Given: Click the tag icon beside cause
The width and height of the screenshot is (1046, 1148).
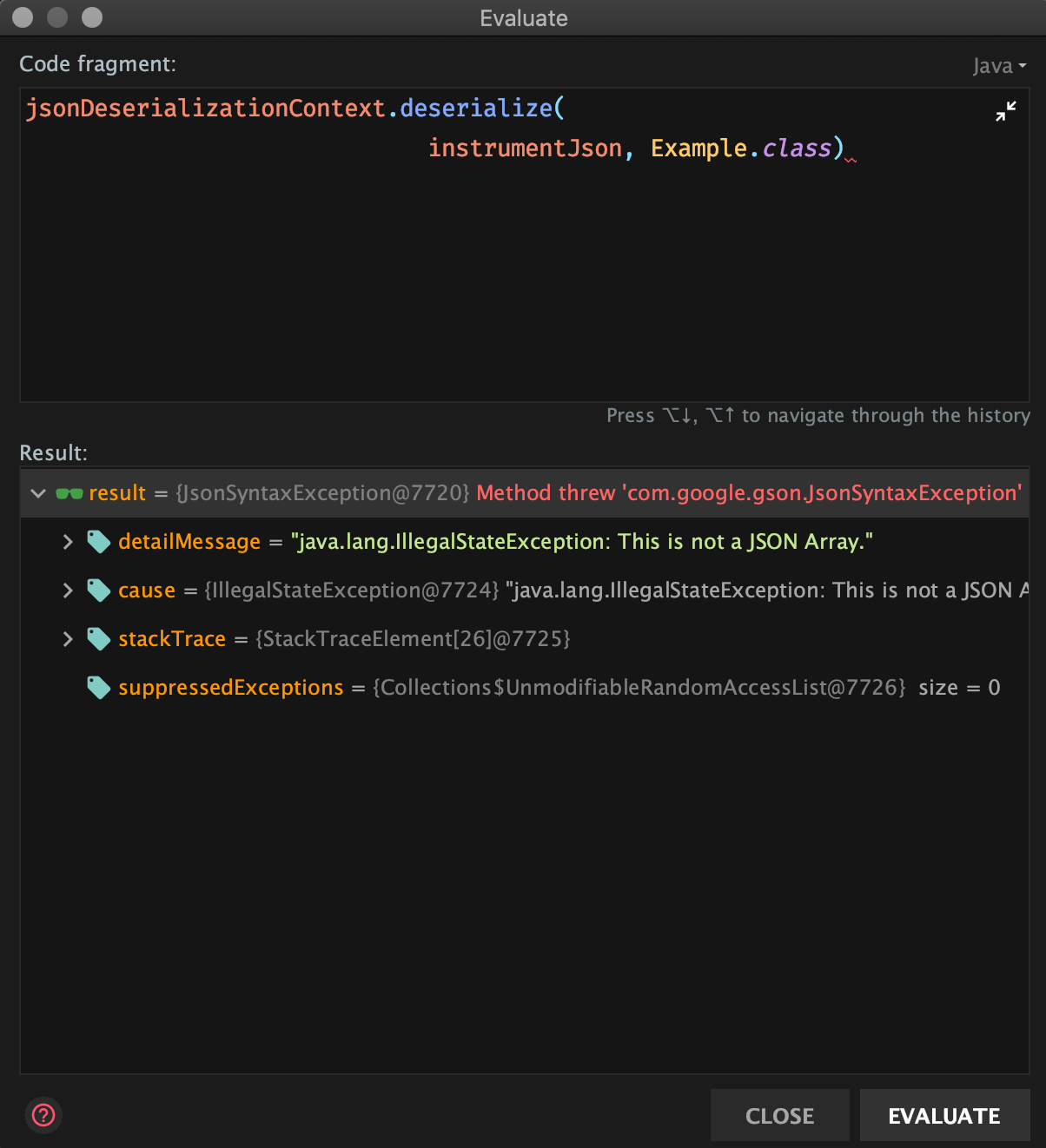Looking at the screenshot, I should click(99, 590).
